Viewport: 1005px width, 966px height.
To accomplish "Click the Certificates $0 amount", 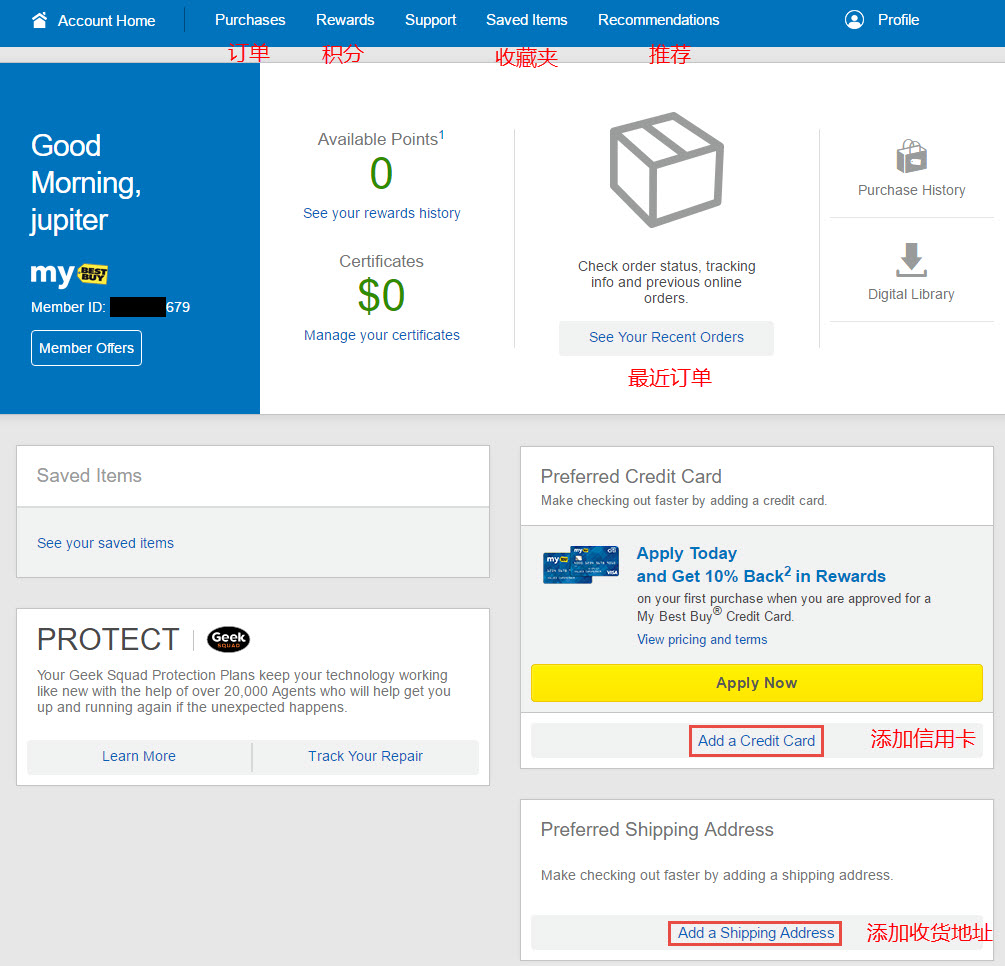I will pos(381,296).
